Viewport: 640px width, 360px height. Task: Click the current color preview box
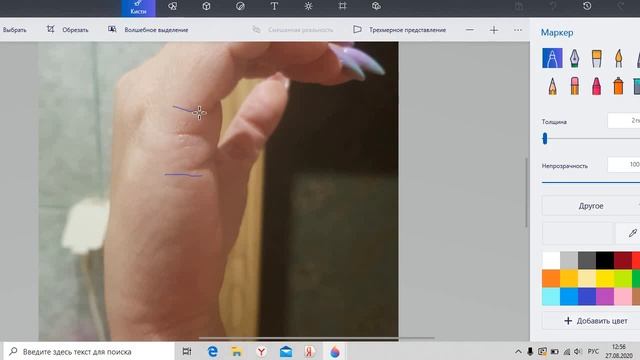[x=578, y=233]
